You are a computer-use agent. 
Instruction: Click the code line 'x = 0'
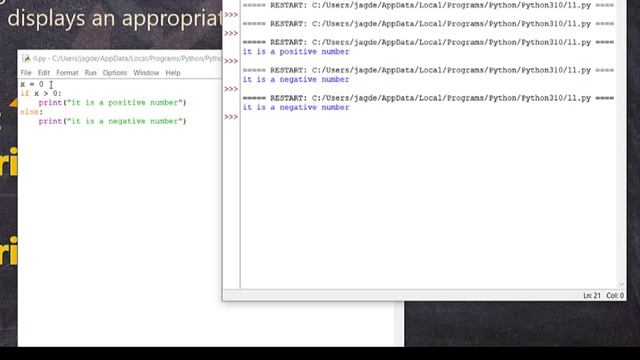(32, 84)
